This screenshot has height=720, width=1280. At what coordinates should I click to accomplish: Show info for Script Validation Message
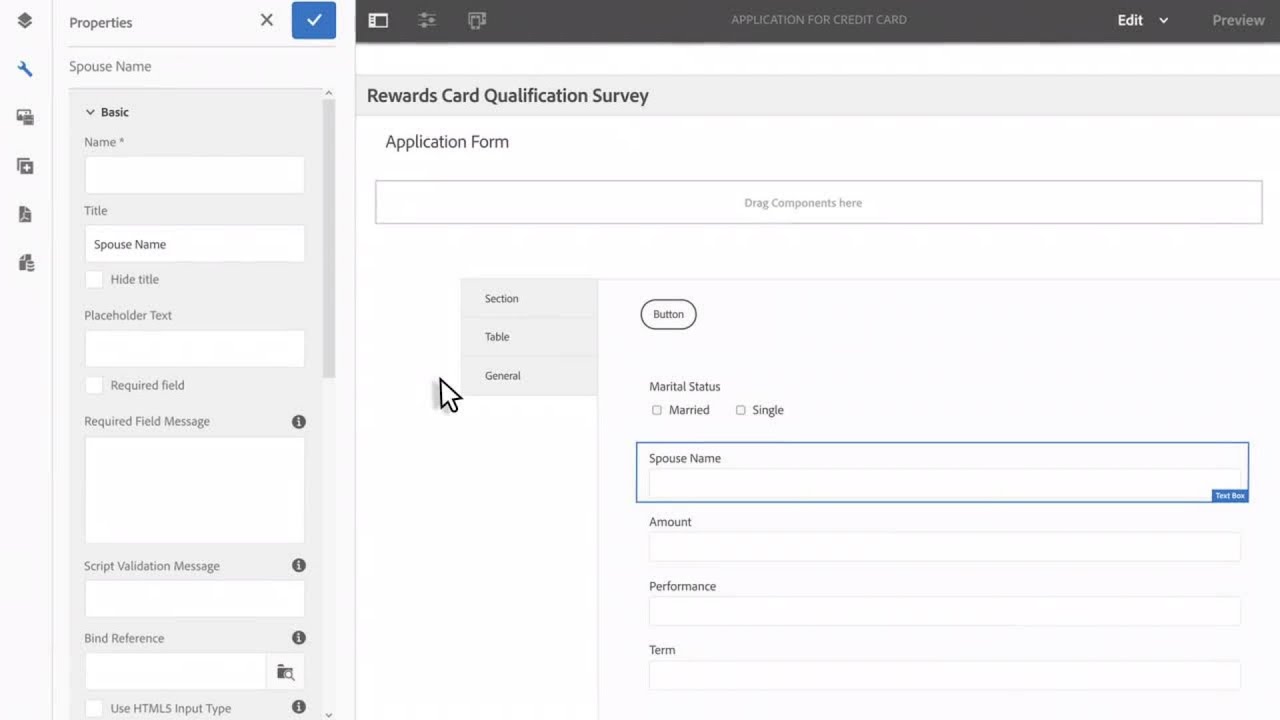298,566
